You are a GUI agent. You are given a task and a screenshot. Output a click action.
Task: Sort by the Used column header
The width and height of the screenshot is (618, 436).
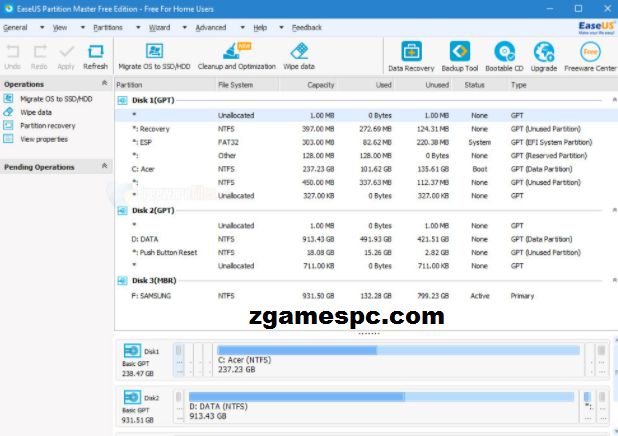(366, 85)
